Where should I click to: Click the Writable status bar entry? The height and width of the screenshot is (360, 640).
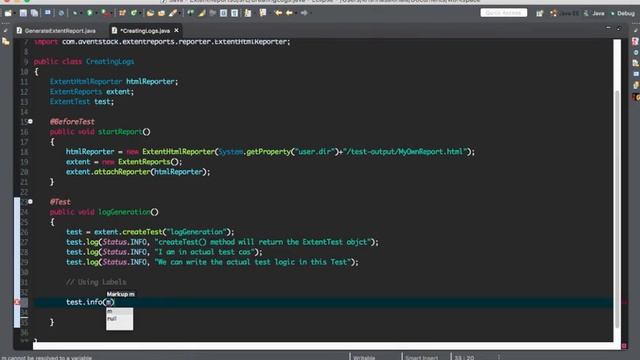click(x=364, y=358)
